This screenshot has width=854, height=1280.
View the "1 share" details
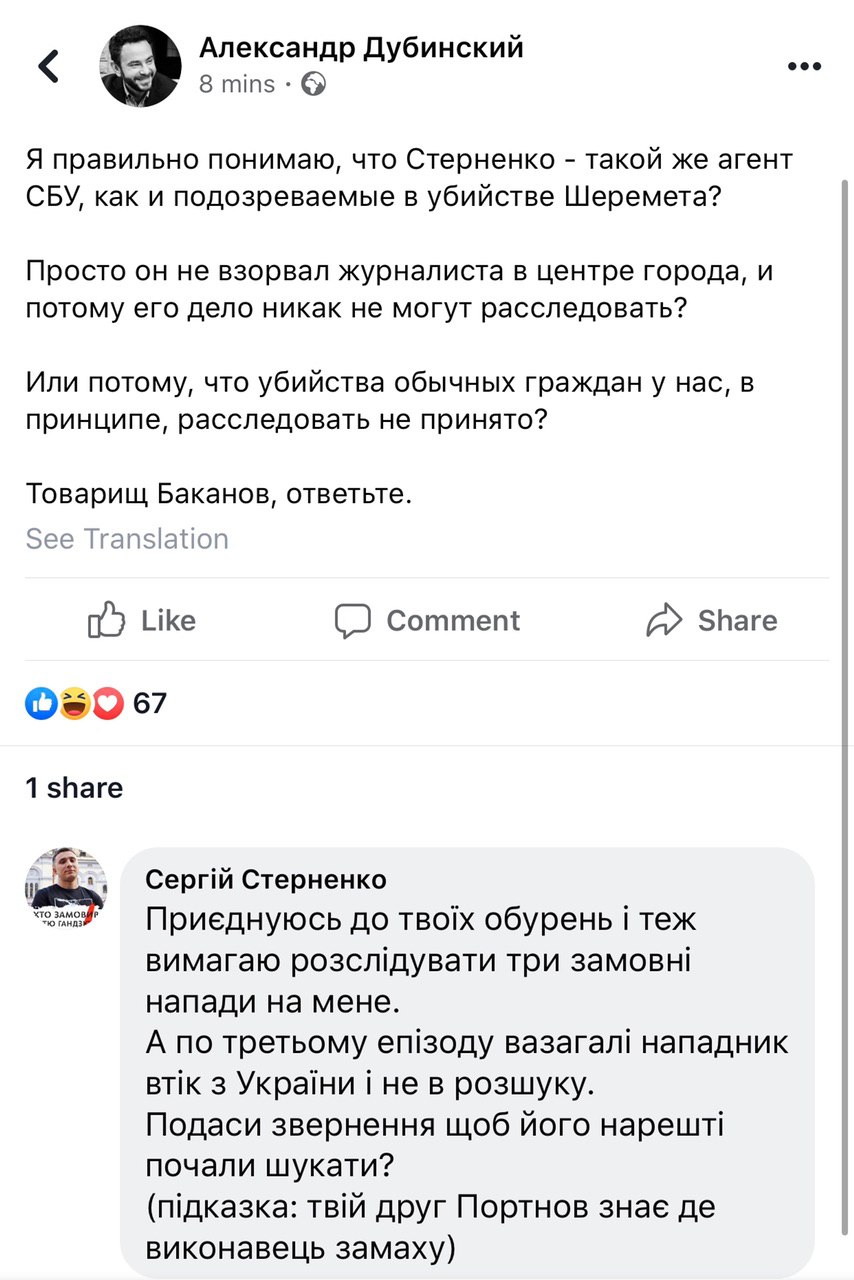pos(74,788)
